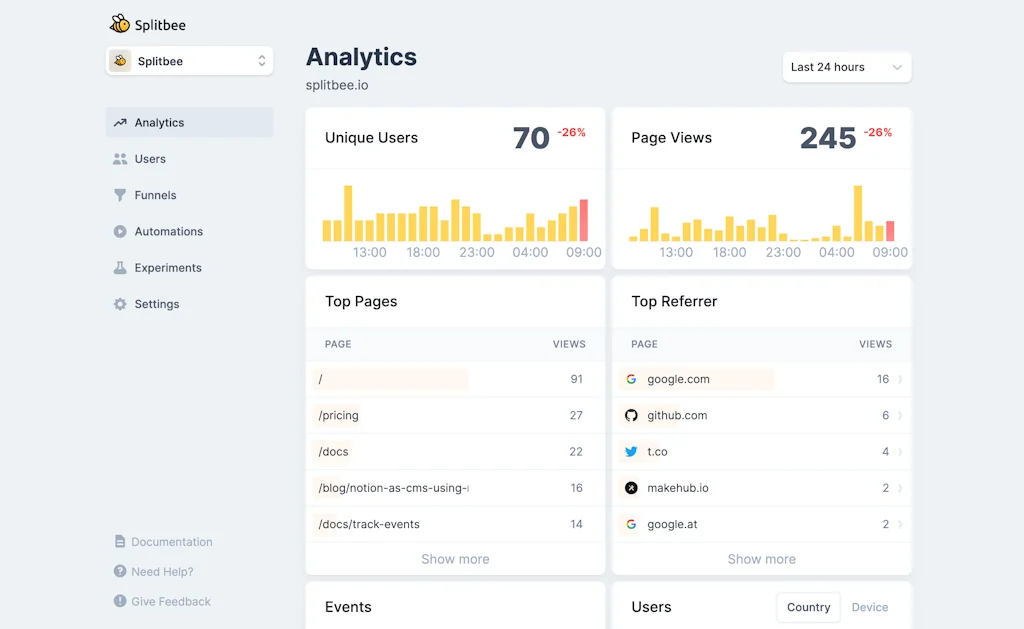
Task: Click the Funnels funnel icon
Action: [120, 195]
